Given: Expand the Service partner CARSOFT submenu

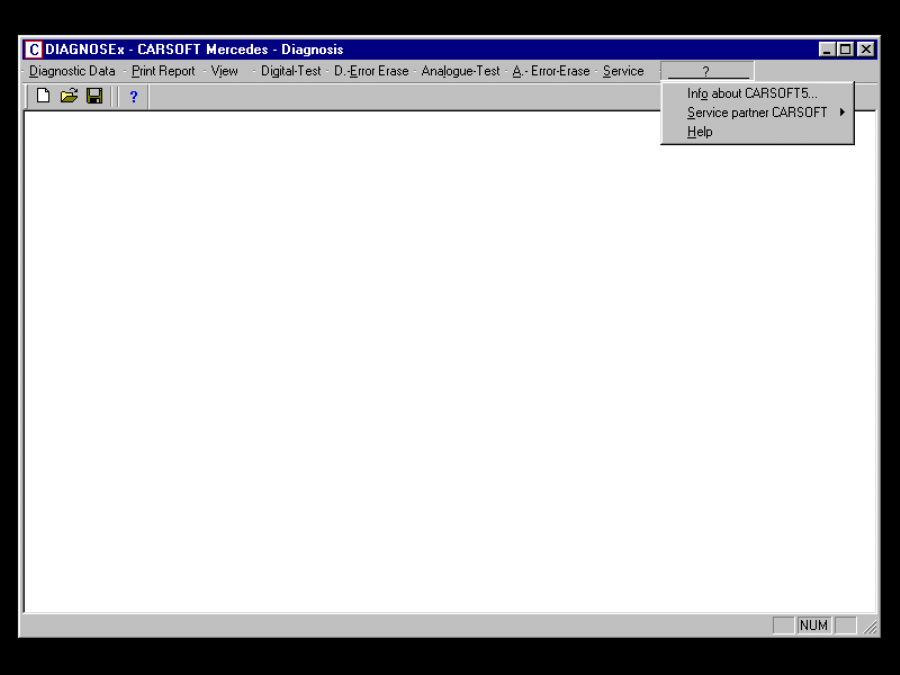Looking at the screenshot, I should [757, 113].
